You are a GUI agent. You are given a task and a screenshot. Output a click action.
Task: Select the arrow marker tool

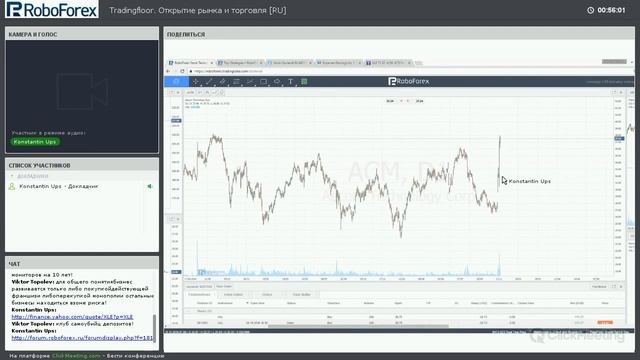point(277,82)
